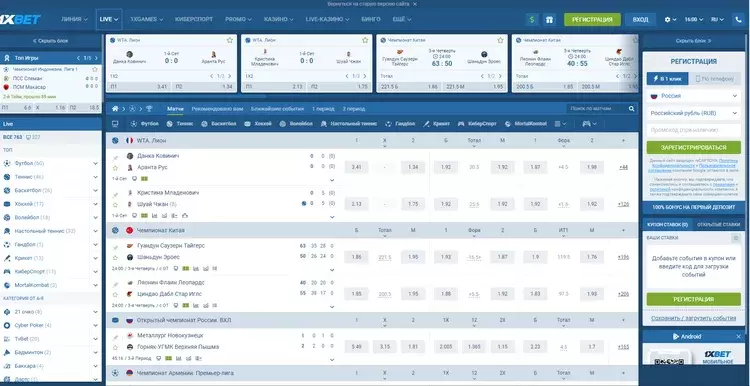This screenshot has height=386, width=750.
Task: Open the ЛИНИЯ dropdown menu
Action: pyautogui.click(x=74, y=20)
